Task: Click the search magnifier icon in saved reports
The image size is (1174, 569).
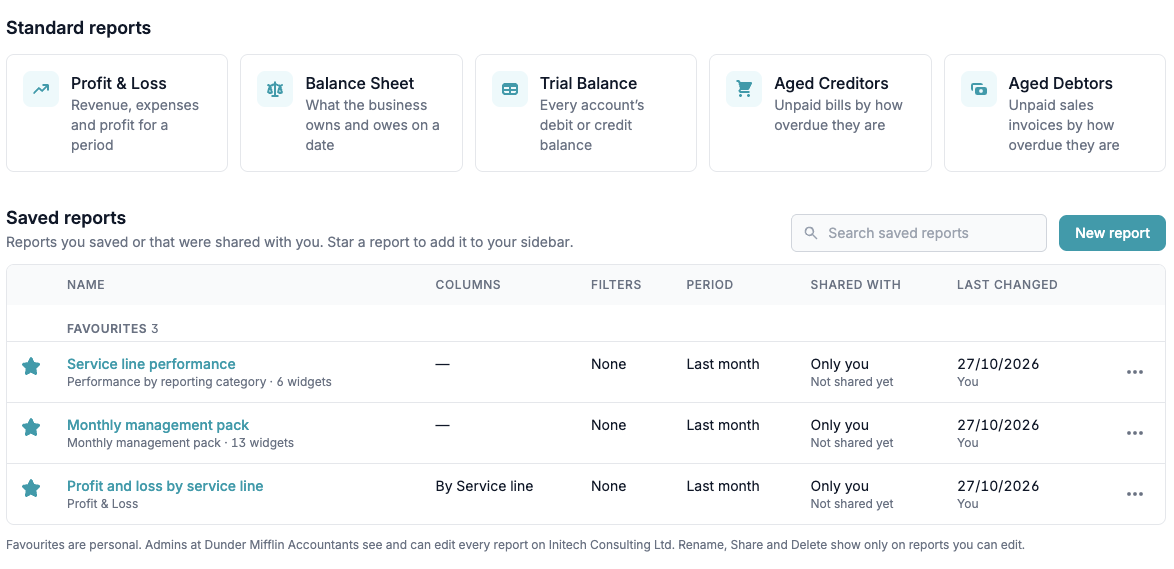Action: click(x=810, y=233)
